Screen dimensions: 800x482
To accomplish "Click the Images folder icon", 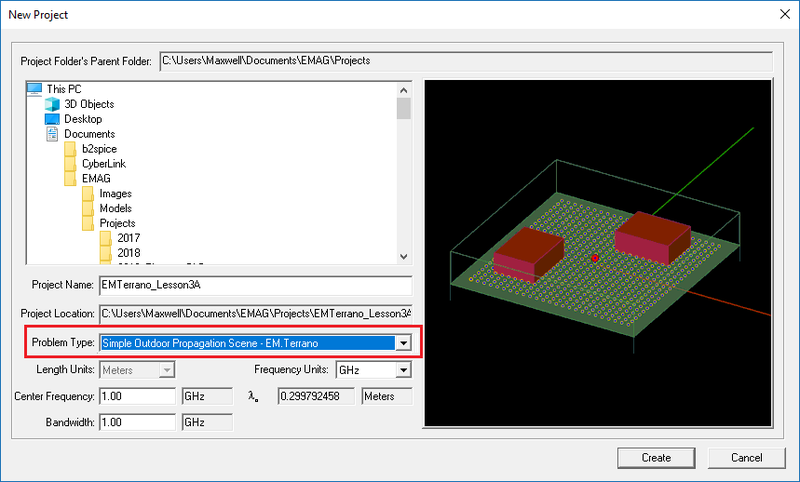I will pos(88,194).
